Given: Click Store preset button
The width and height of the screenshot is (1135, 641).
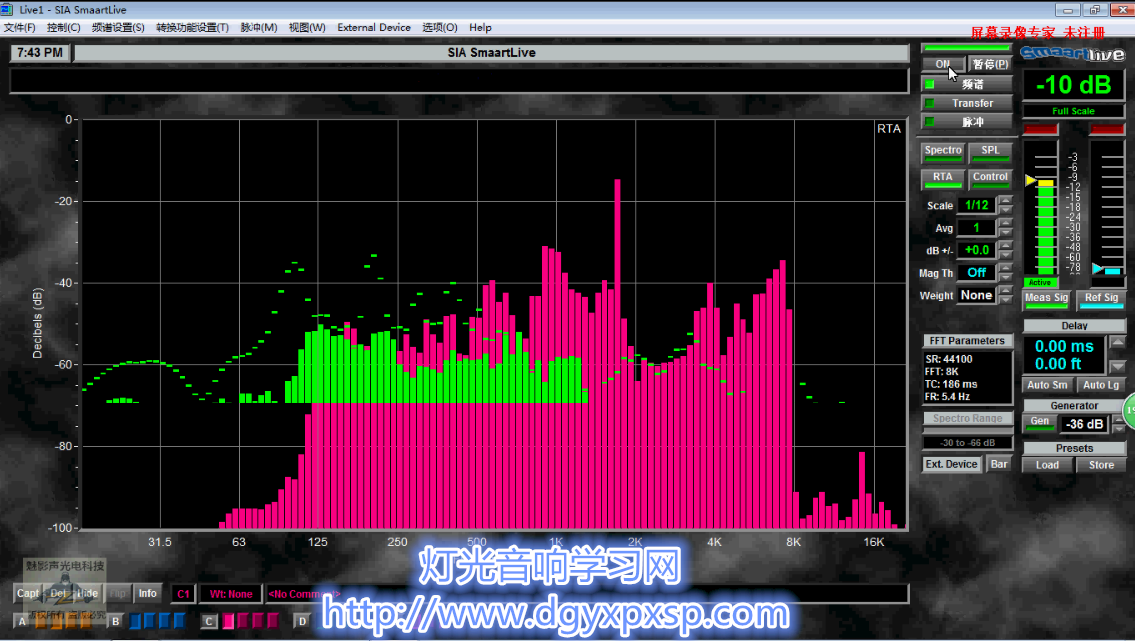Looking at the screenshot, I should tap(1101, 465).
